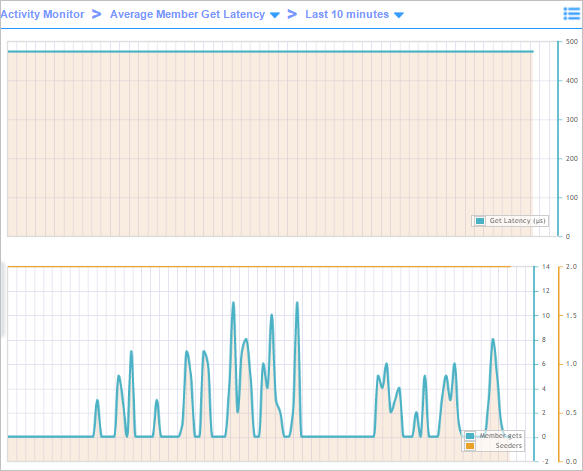
Task: Click the 0.0 value on seeders axis
Action: 571,461
